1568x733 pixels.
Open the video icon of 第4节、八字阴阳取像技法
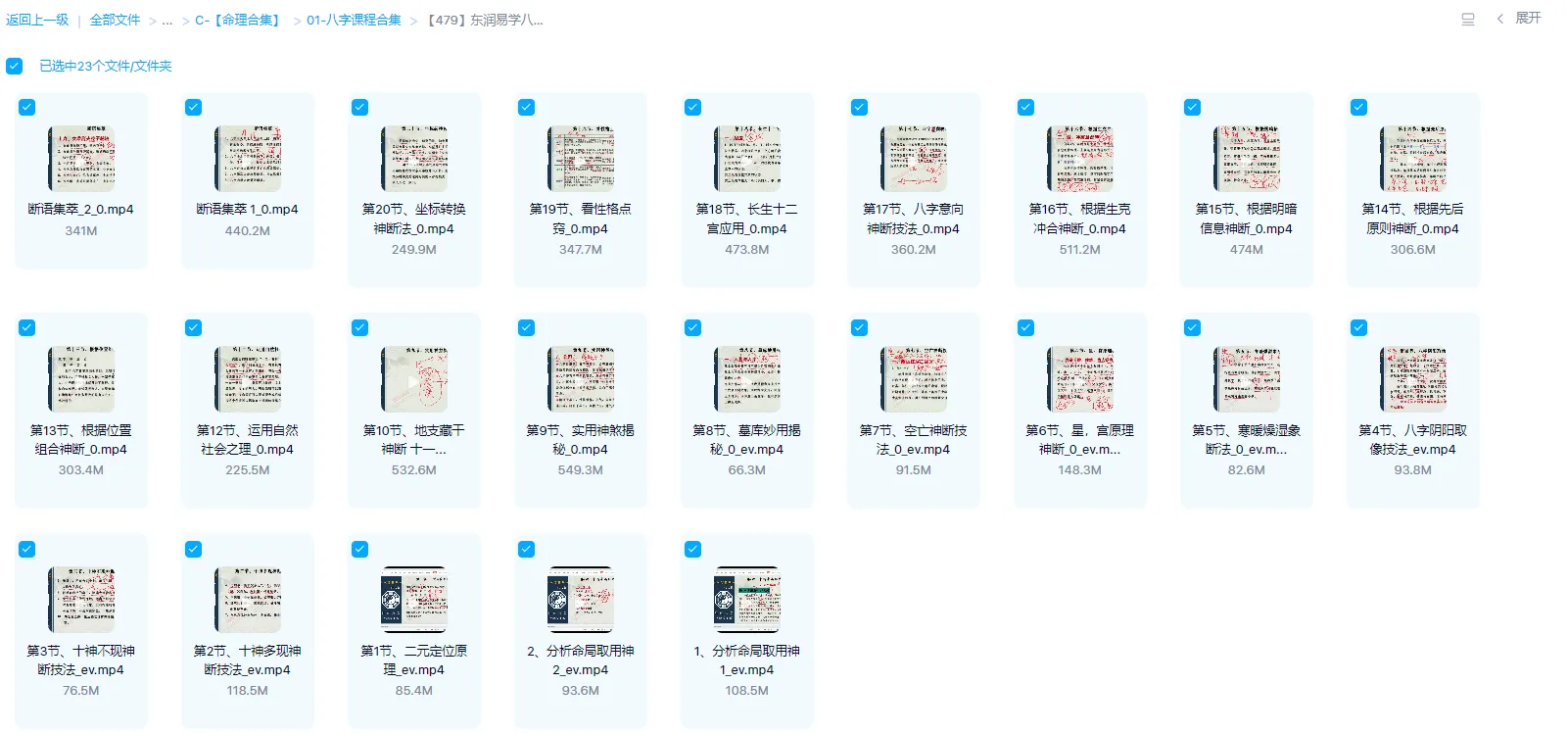coord(1413,378)
